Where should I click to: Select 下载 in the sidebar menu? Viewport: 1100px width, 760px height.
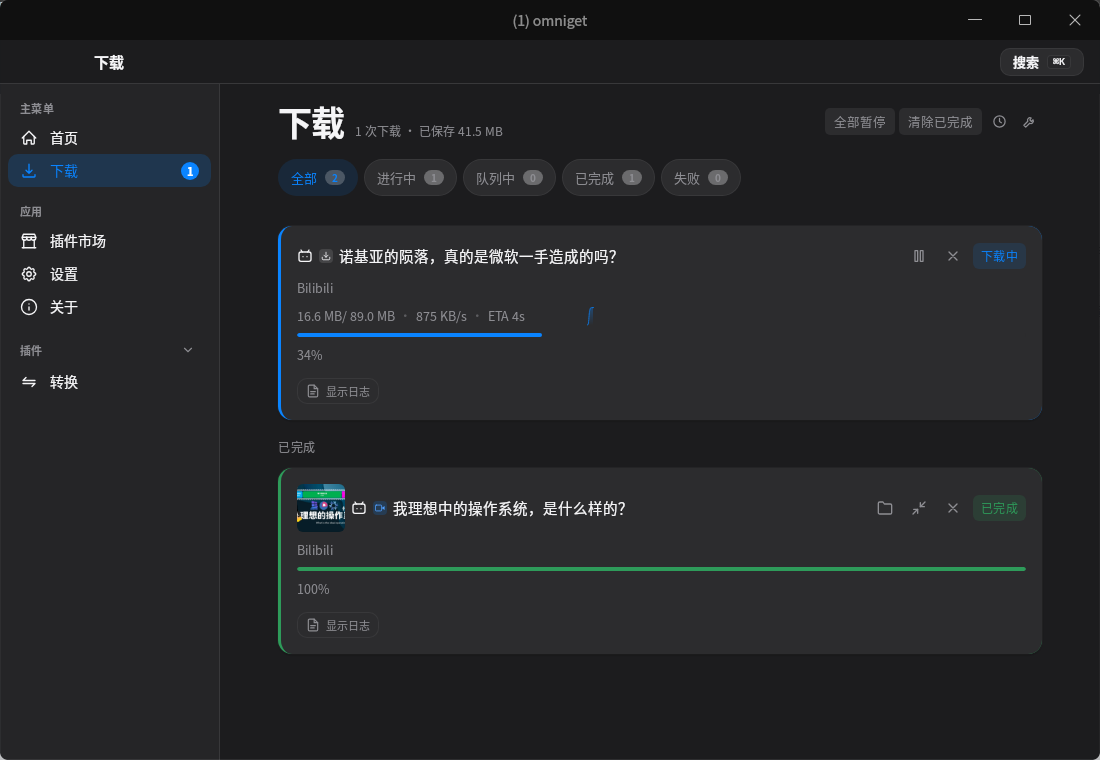[109, 171]
